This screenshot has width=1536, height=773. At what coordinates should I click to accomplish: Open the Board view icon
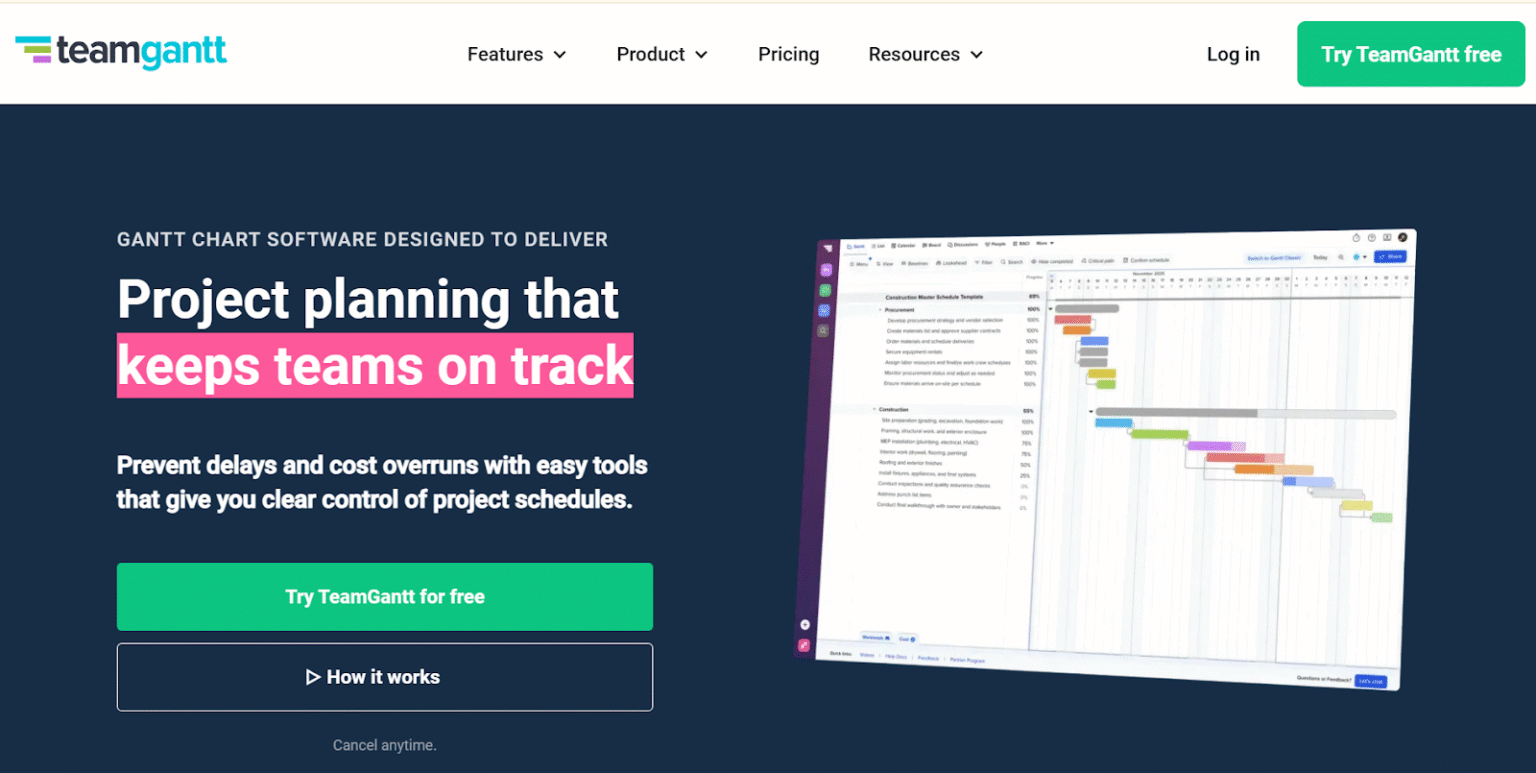tap(931, 243)
